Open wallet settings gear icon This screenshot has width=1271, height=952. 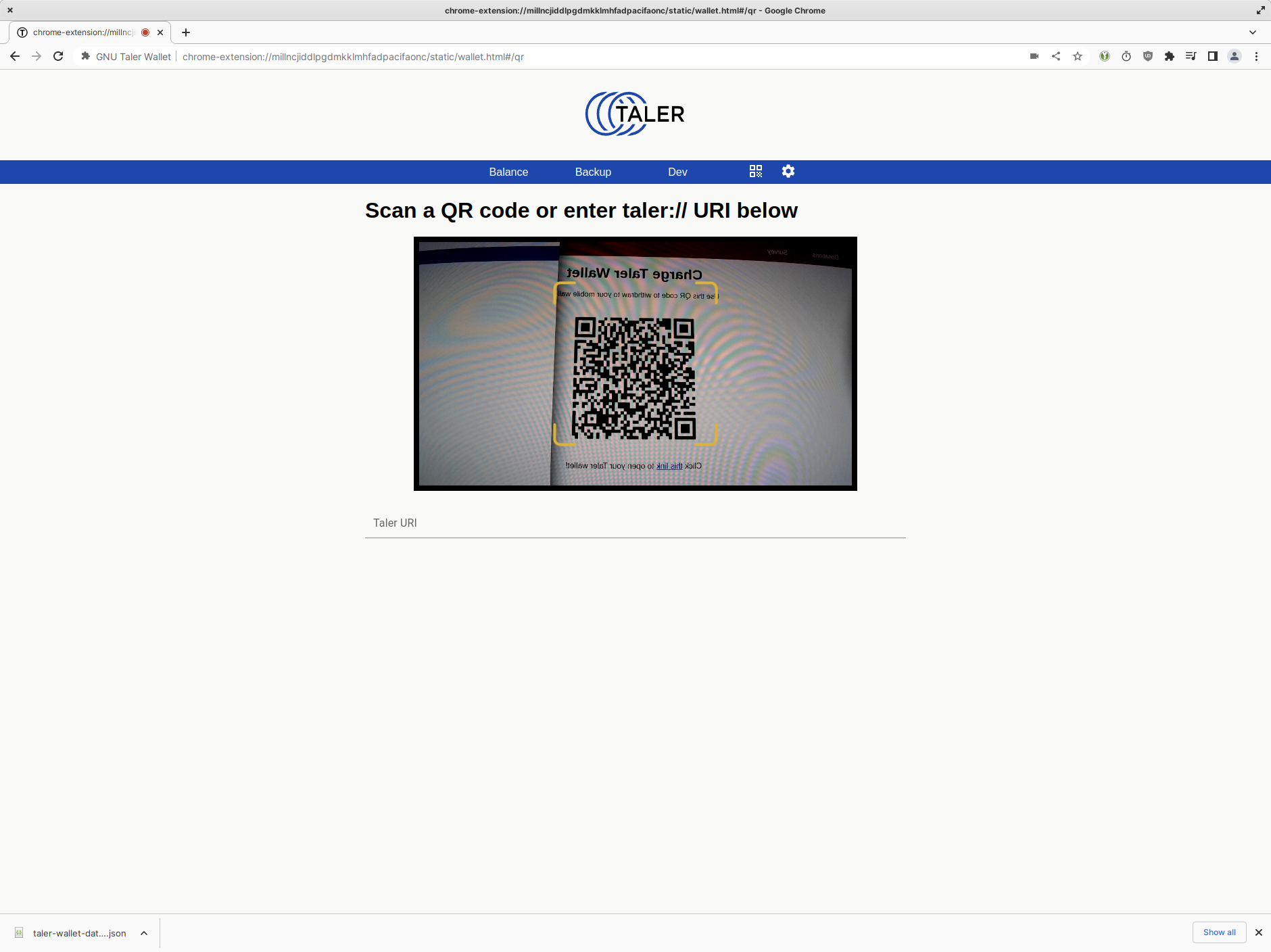(x=788, y=172)
